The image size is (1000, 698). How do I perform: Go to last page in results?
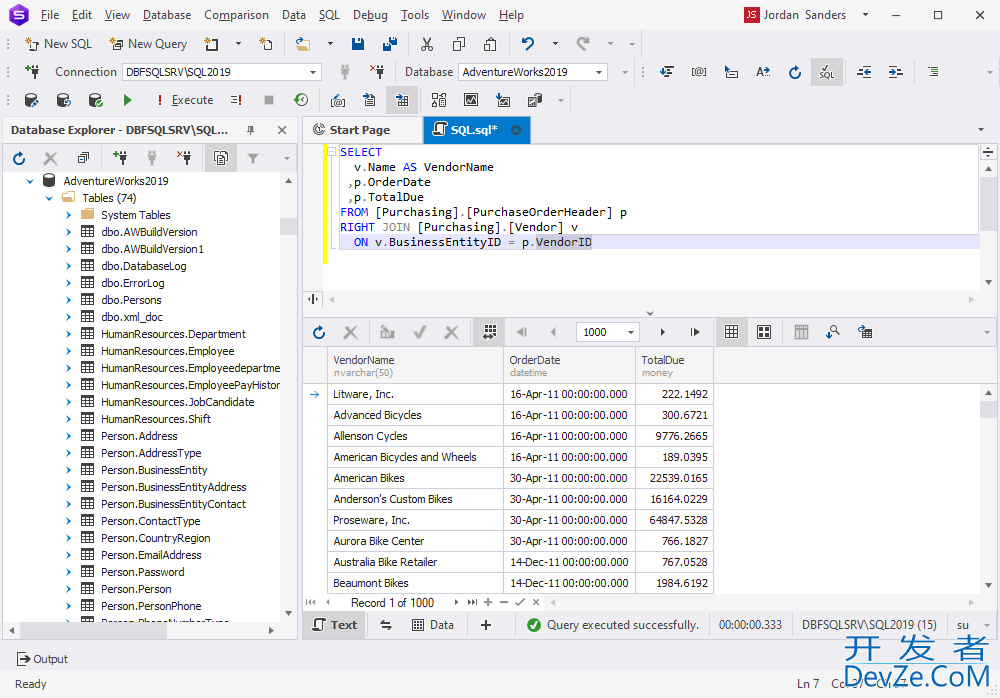click(695, 332)
